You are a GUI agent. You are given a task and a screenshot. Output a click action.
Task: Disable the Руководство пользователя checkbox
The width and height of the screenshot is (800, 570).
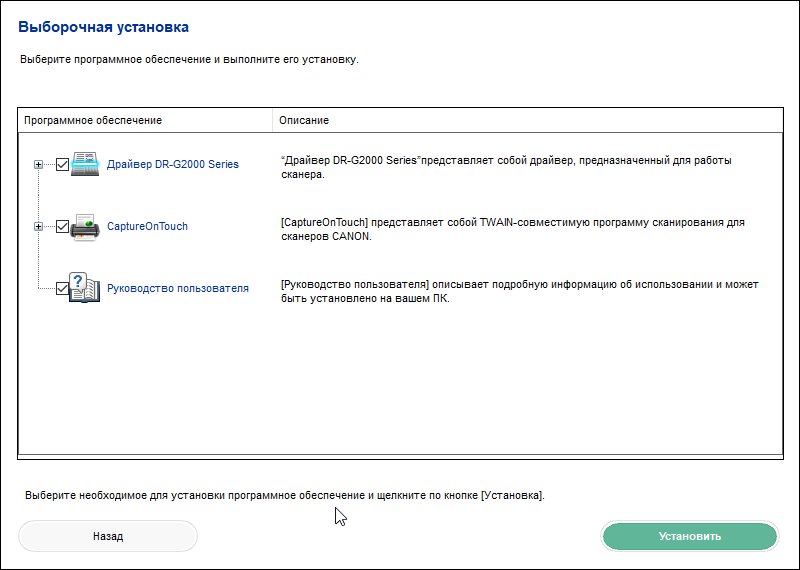62,288
